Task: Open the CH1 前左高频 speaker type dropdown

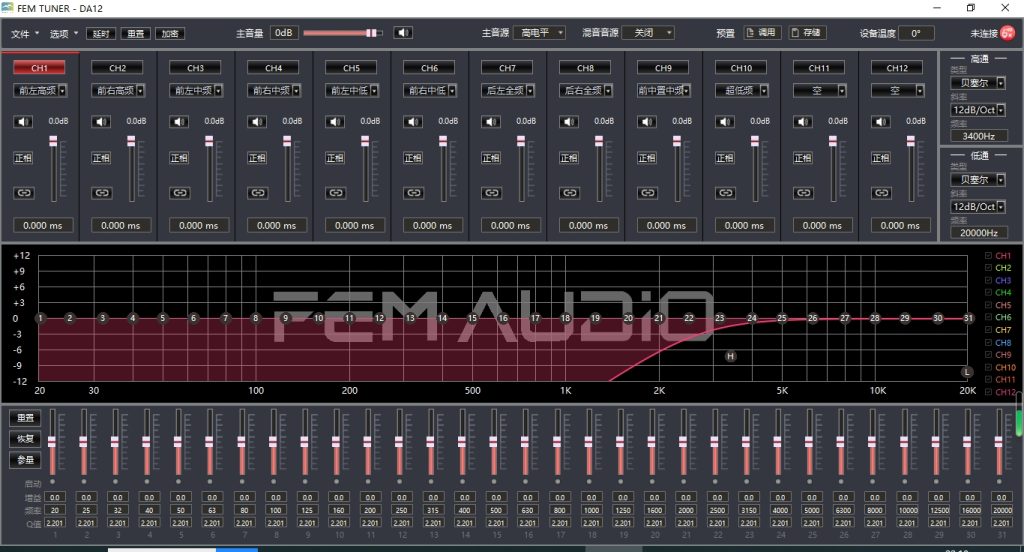Action: tap(40, 91)
